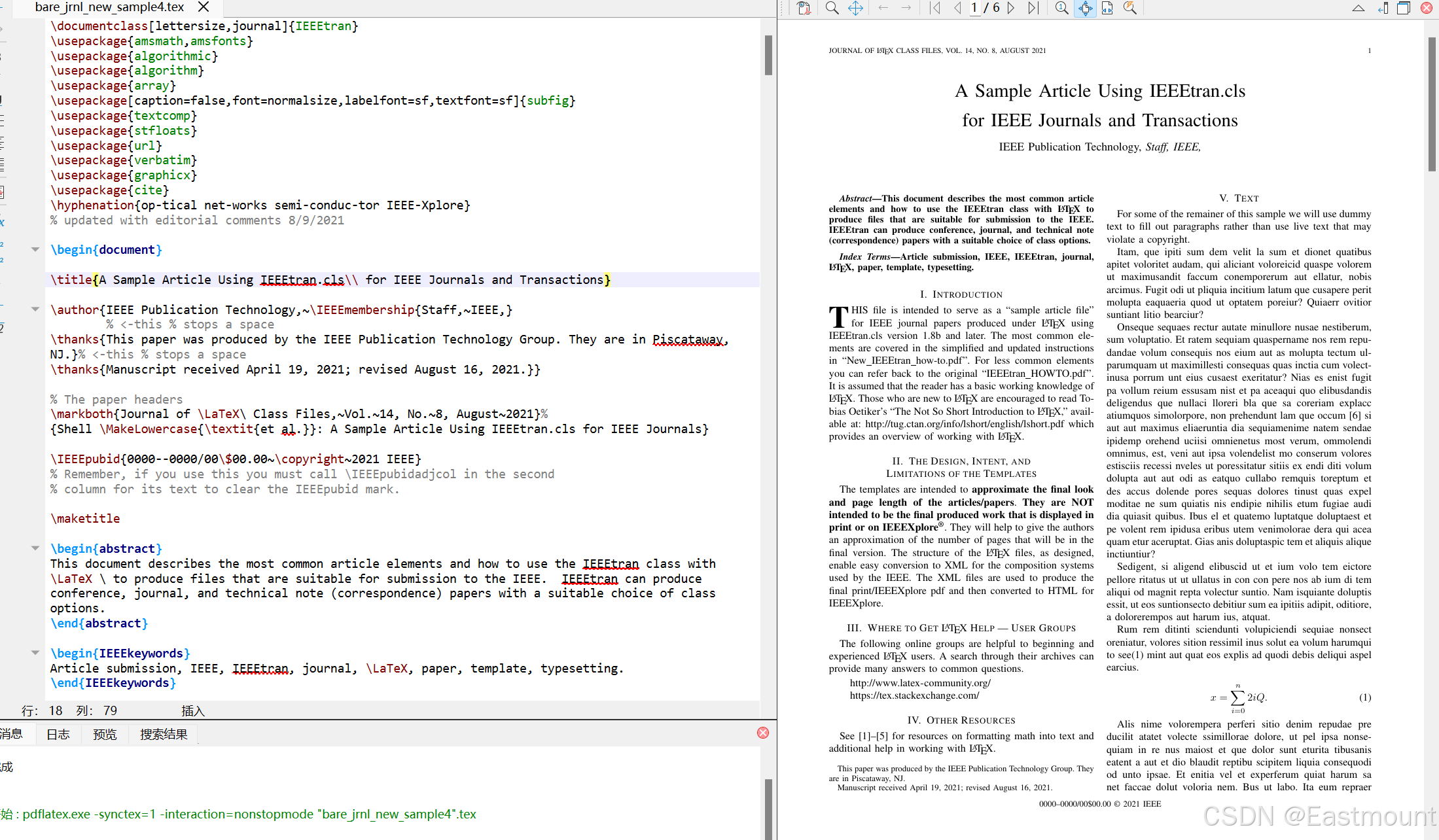The height and width of the screenshot is (840, 1439).
Task: Close the bare_jrnl_new_sample4.tex editor tab
Action: 204,7
